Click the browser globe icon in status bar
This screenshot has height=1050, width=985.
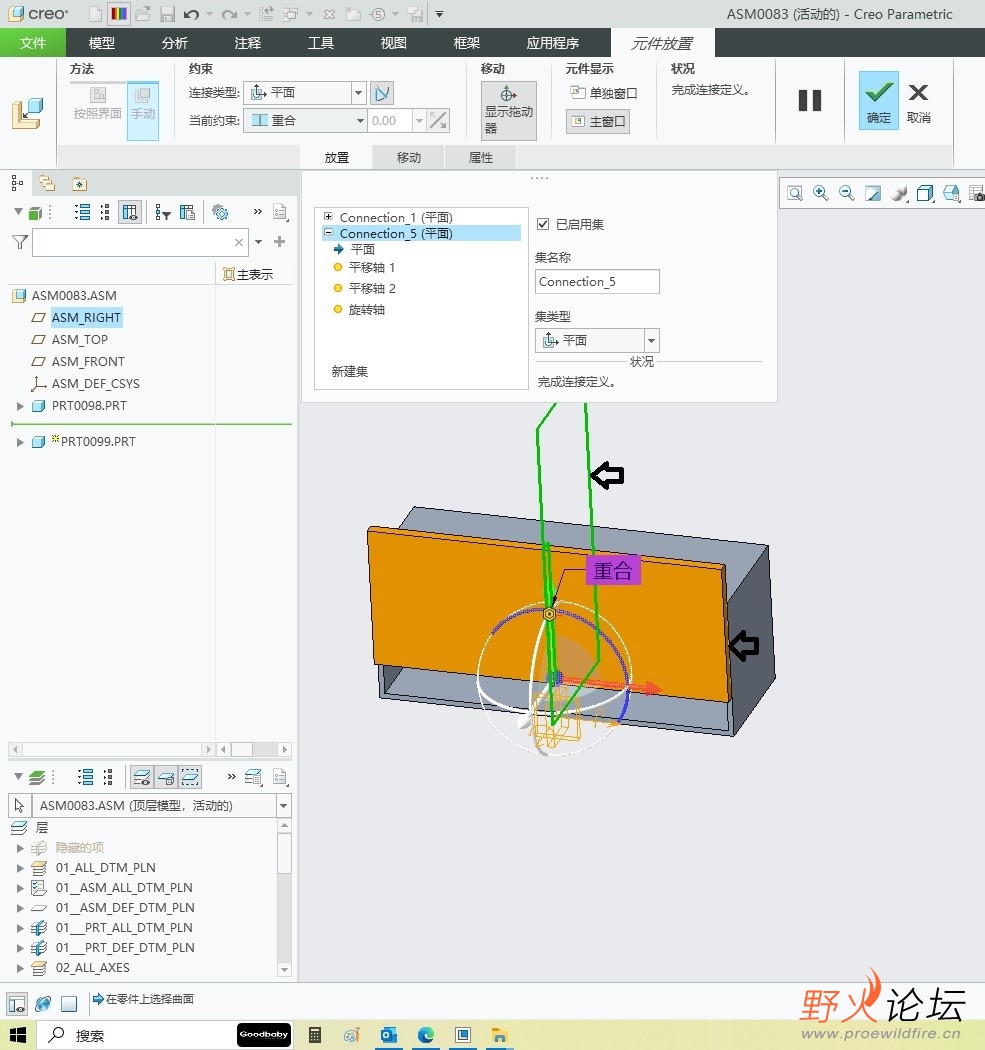coord(43,1004)
